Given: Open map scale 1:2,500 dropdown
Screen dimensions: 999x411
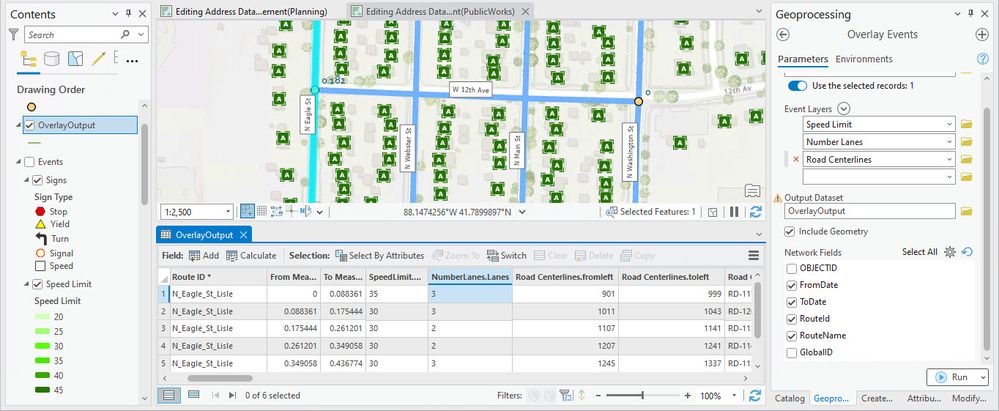Looking at the screenshot, I should pyautogui.click(x=228, y=212).
